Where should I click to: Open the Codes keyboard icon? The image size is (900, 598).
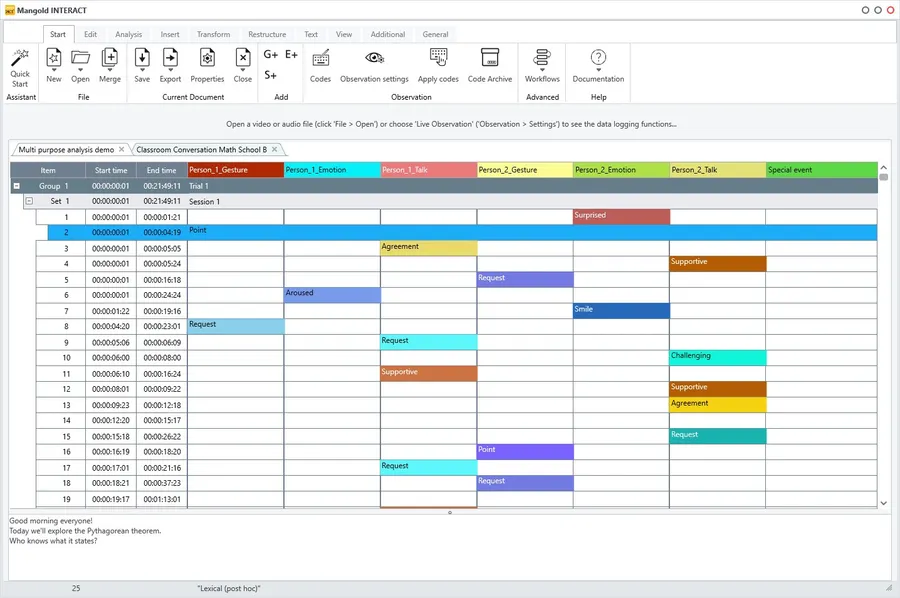tap(320, 59)
